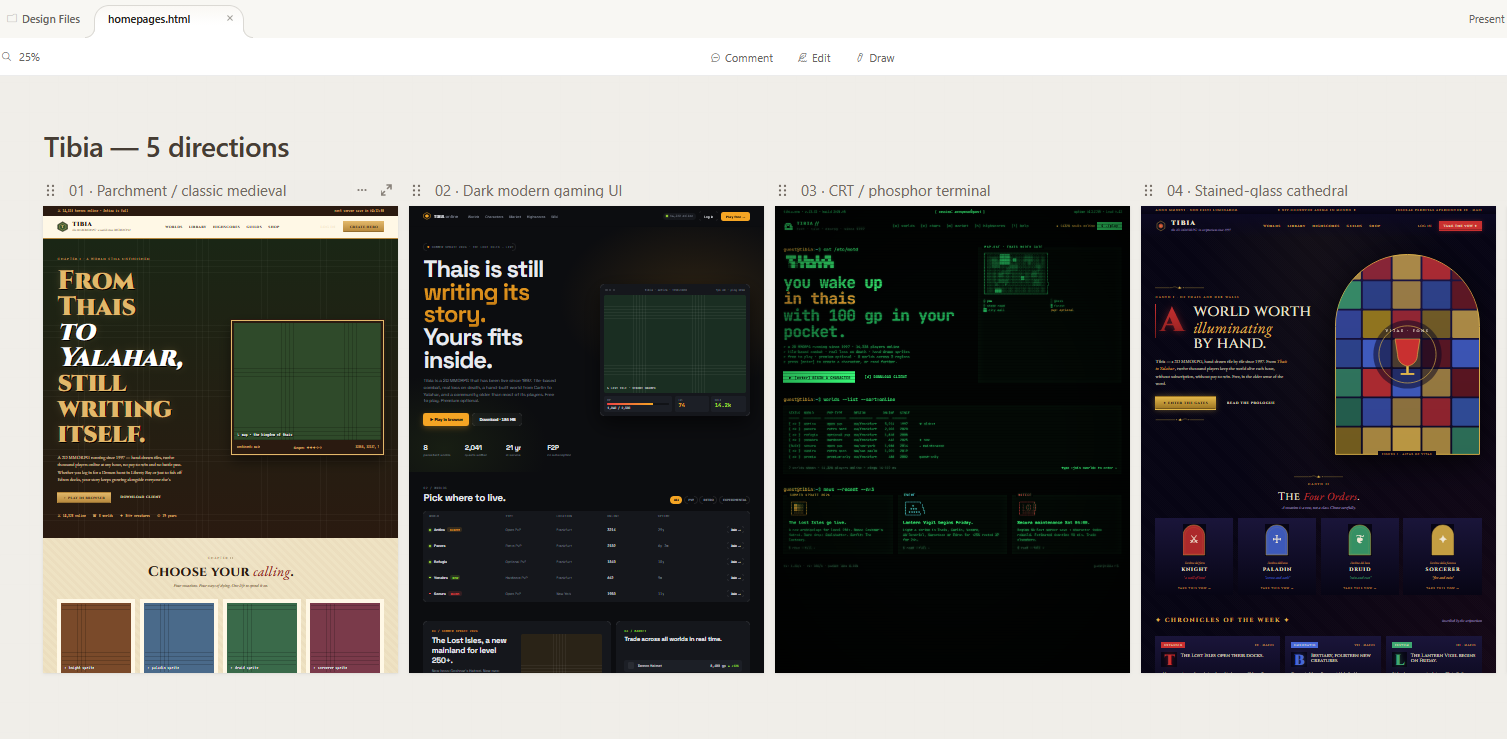Screen dimensions: 1507x739
Task: Select the green Druid shield emblem
Action: 1360,541
